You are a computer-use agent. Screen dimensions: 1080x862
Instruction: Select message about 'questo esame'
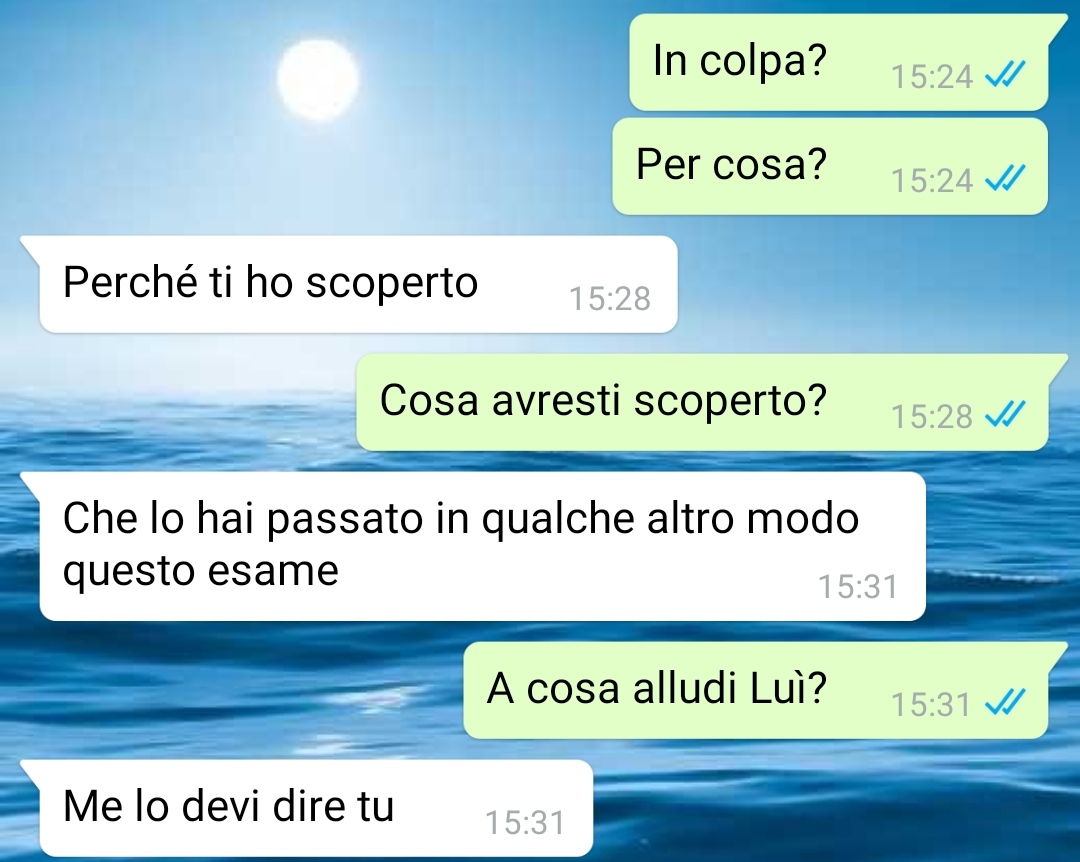pyautogui.click(x=482, y=546)
